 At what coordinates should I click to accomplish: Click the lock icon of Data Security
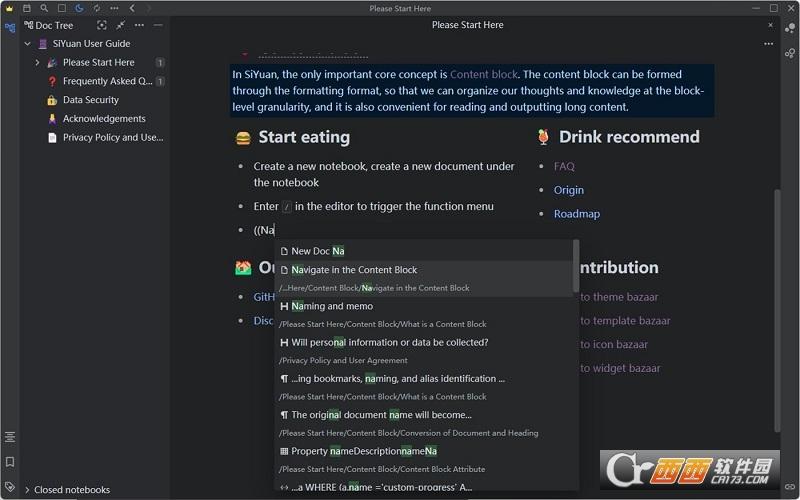(52, 100)
